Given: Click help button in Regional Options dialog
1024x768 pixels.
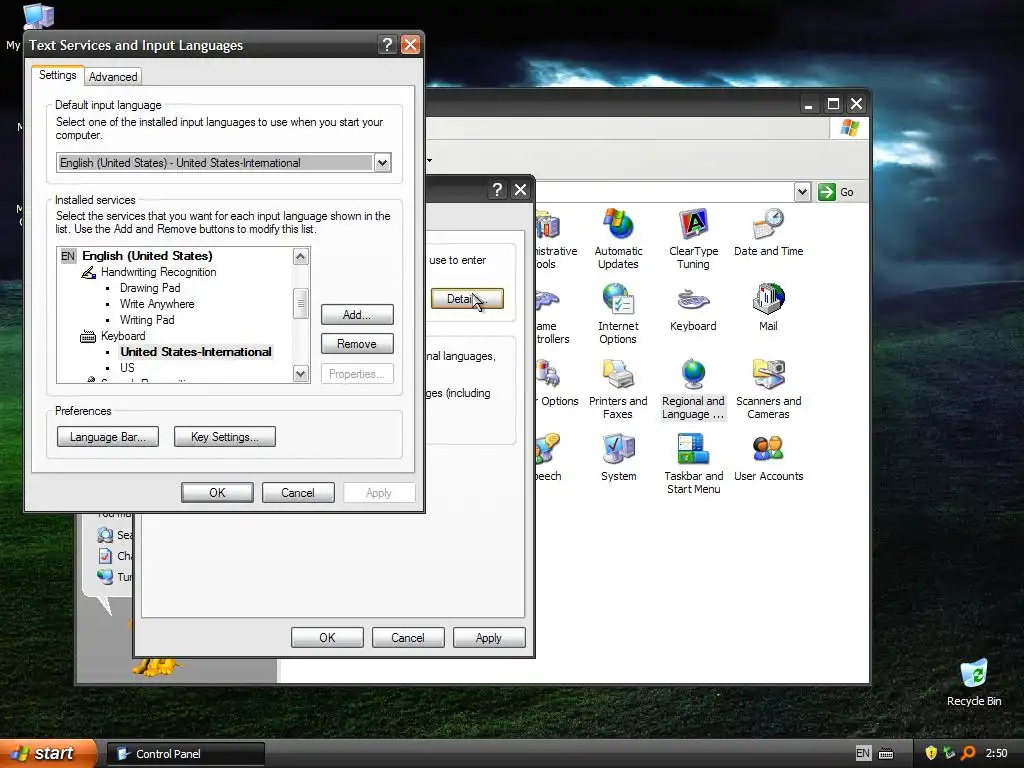Looking at the screenshot, I should coord(498,189).
